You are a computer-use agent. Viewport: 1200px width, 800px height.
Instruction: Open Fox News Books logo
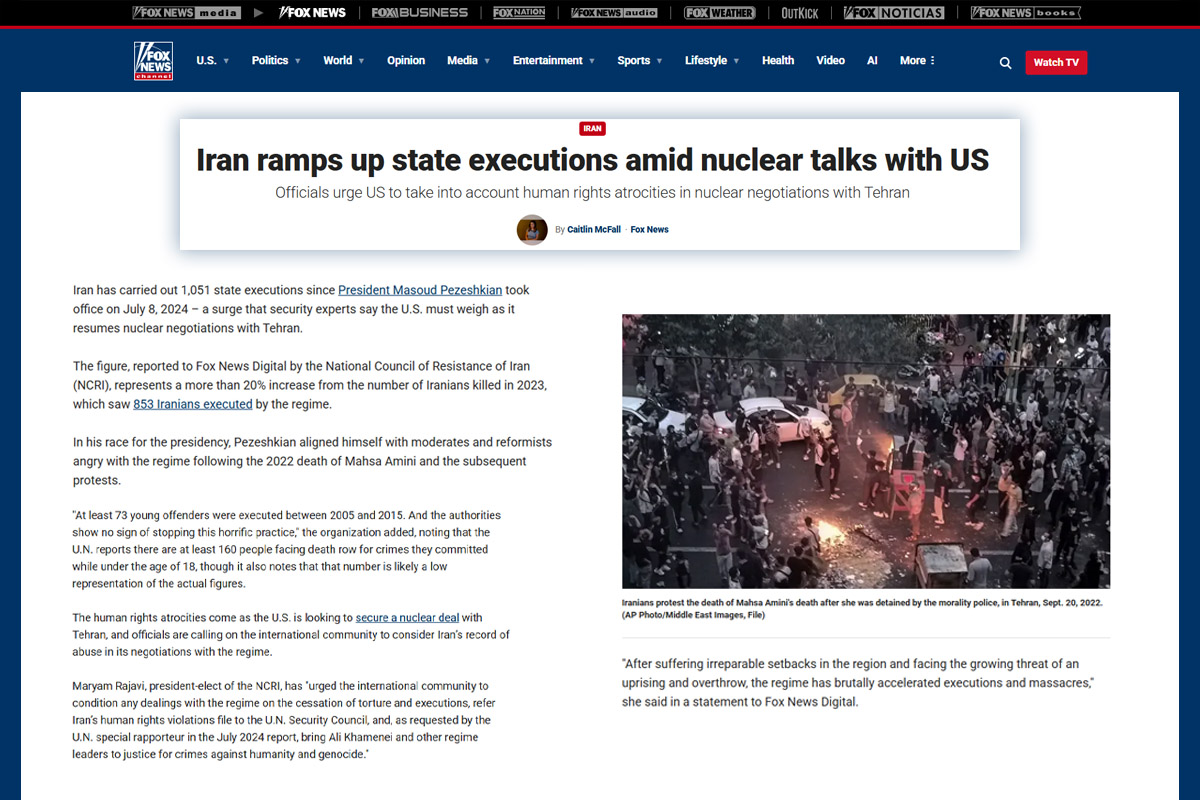(1026, 13)
